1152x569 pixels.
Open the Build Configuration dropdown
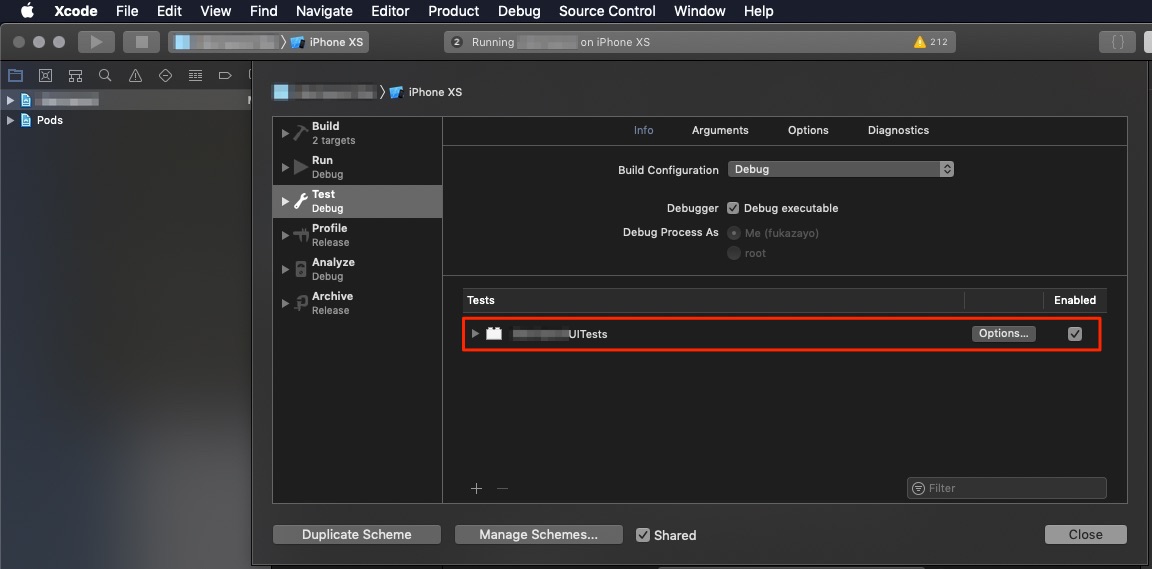840,170
